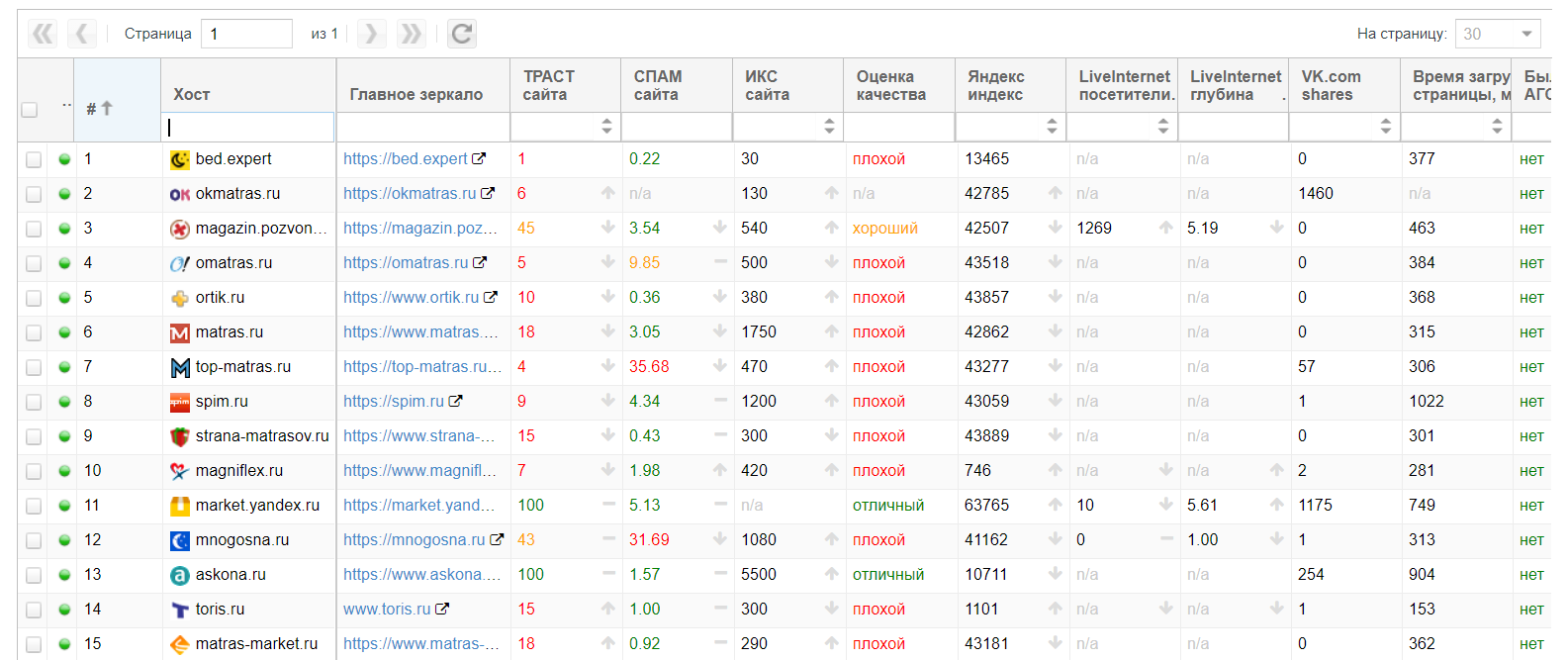Viewport: 1568px width, 660px height.
Task: Click the ТРАСТ сайта filter spinner
Action: click(606, 127)
